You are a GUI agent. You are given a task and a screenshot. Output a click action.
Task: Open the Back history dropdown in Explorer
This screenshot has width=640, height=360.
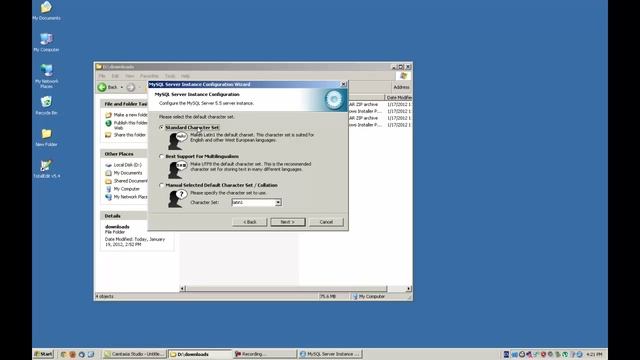coord(122,87)
